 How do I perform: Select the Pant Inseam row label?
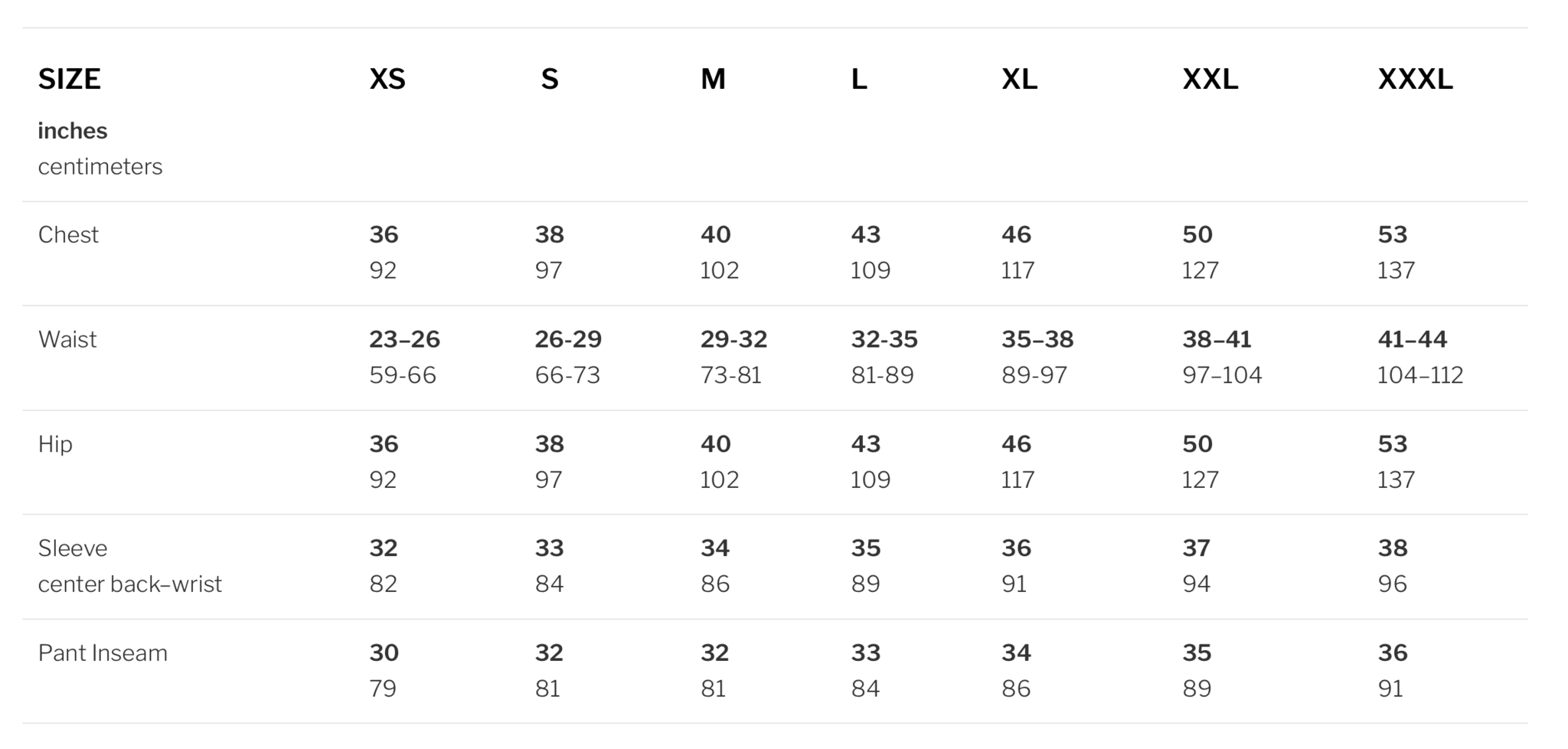pyautogui.click(x=103, y=653)
